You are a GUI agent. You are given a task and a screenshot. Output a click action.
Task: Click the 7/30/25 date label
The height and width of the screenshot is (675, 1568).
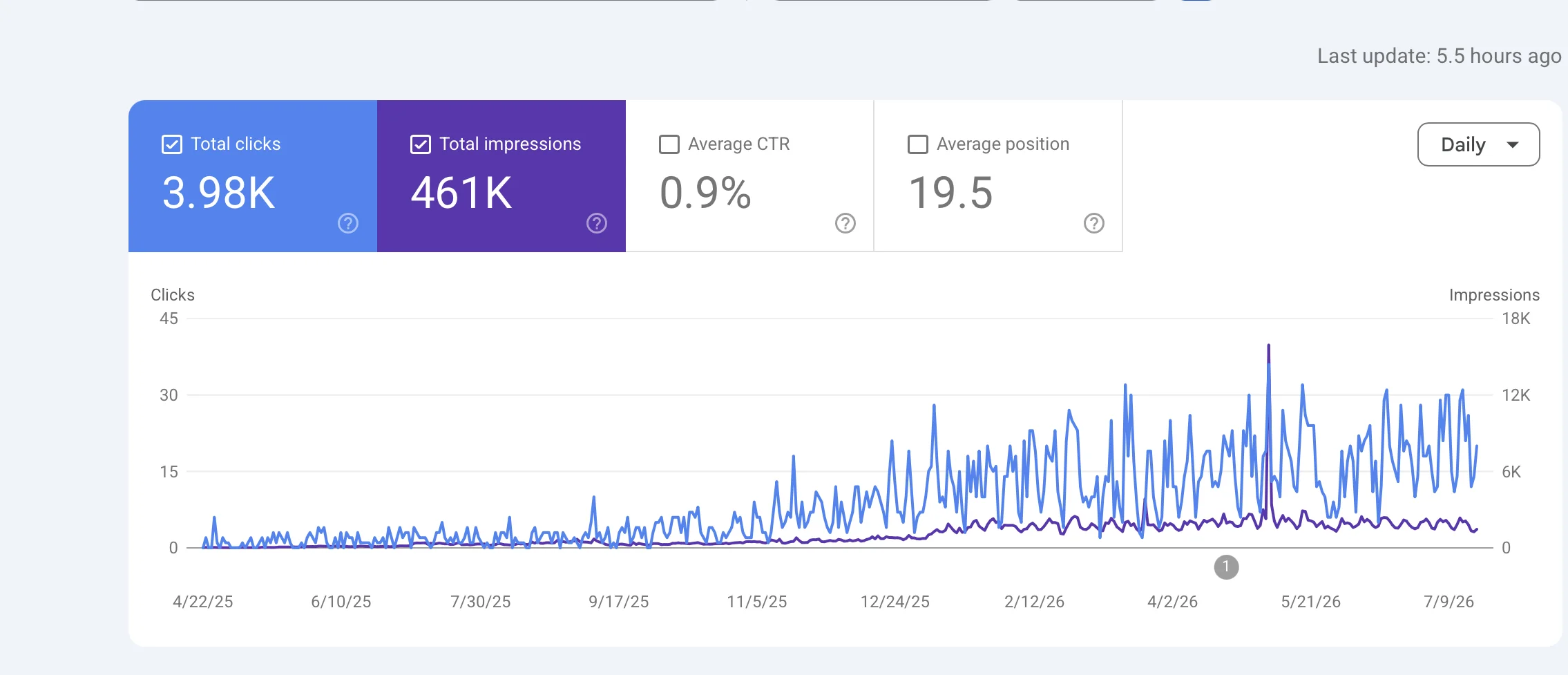tap(481, 602)
